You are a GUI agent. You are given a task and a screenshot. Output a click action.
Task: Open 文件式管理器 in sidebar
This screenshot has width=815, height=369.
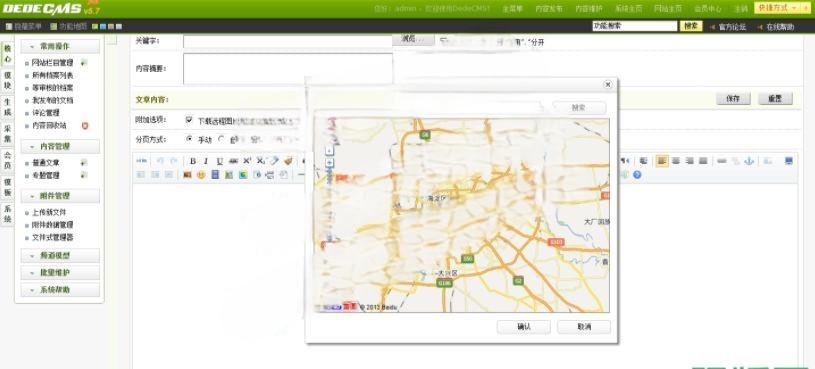tap(52, 238)
